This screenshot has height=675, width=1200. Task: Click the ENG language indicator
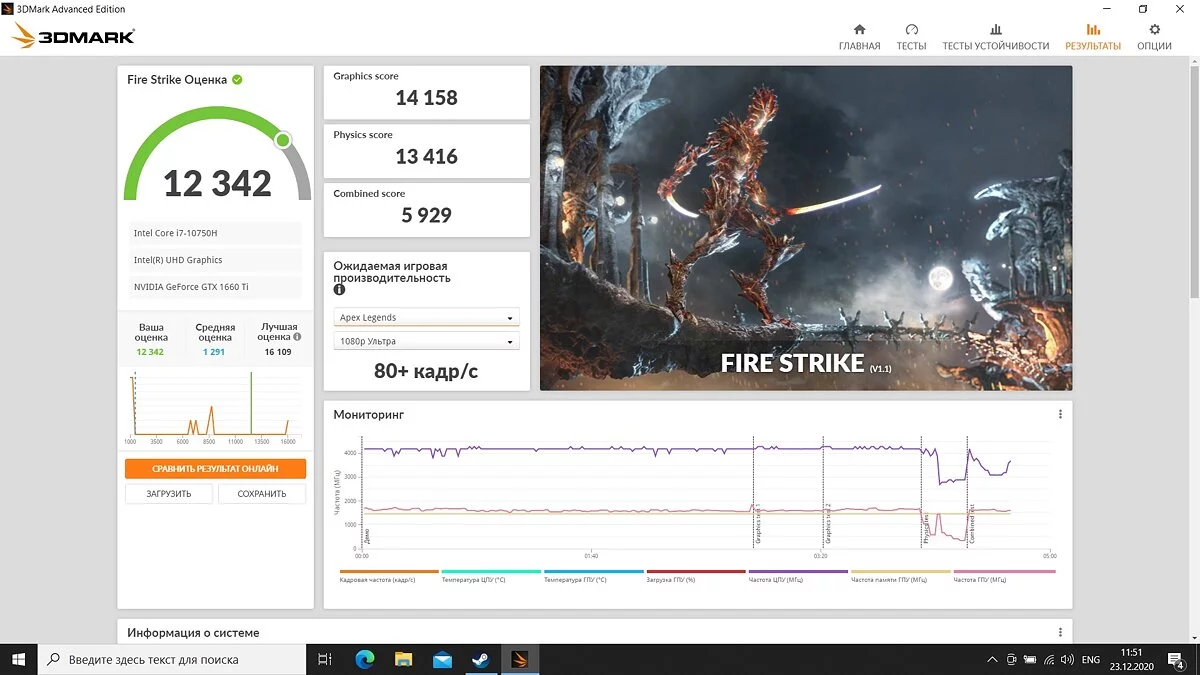pyautogui.click(x=1091, y=659)
